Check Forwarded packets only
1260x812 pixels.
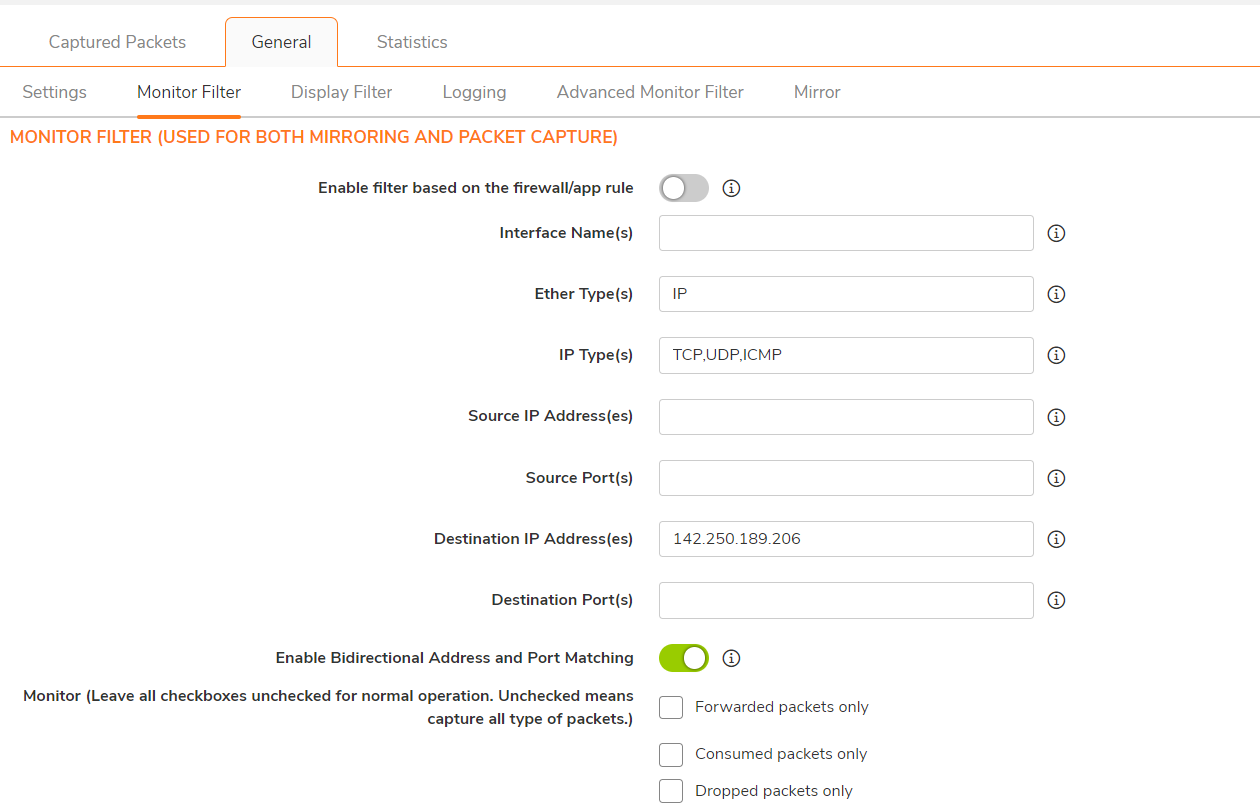pyautogui.click(x=671, y=707)
